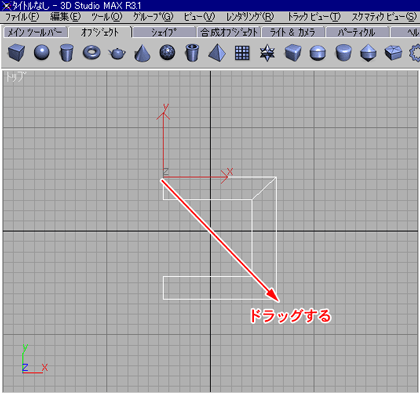Select the Spindle icon
Viewport: 420px width, 394px height.
(368, 53)
